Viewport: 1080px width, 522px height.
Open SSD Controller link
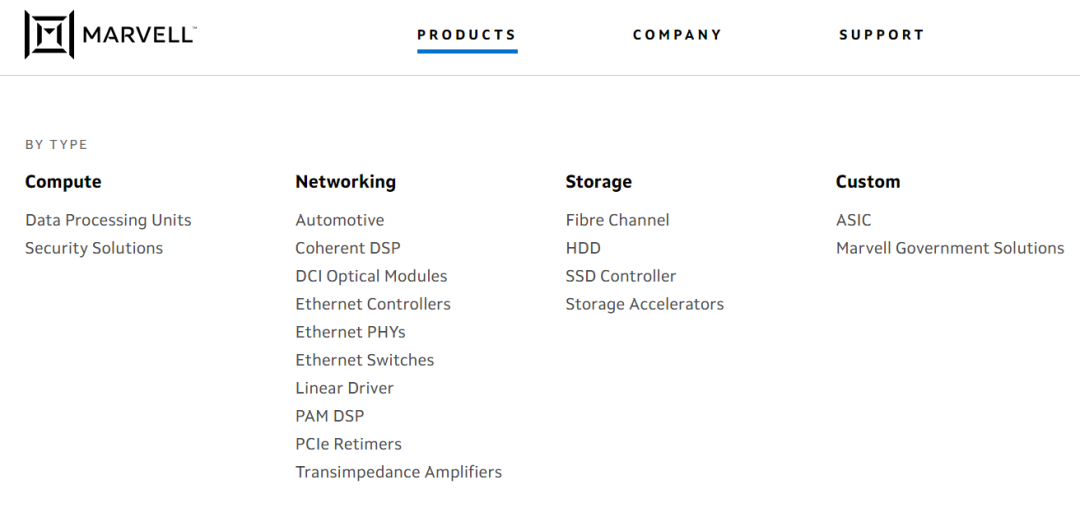621,276
